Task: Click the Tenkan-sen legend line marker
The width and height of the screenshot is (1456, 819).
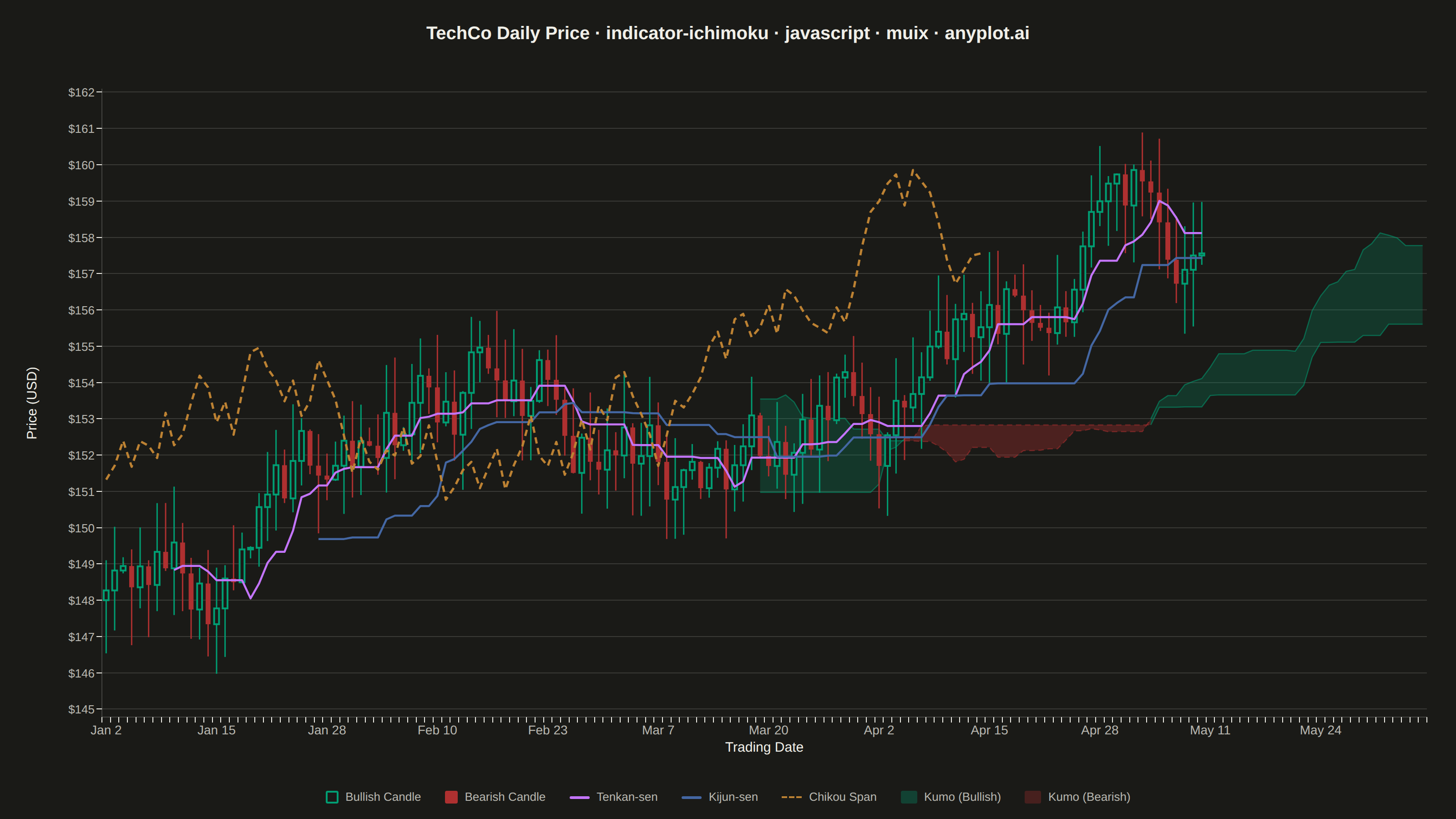Action: (579, 797)
